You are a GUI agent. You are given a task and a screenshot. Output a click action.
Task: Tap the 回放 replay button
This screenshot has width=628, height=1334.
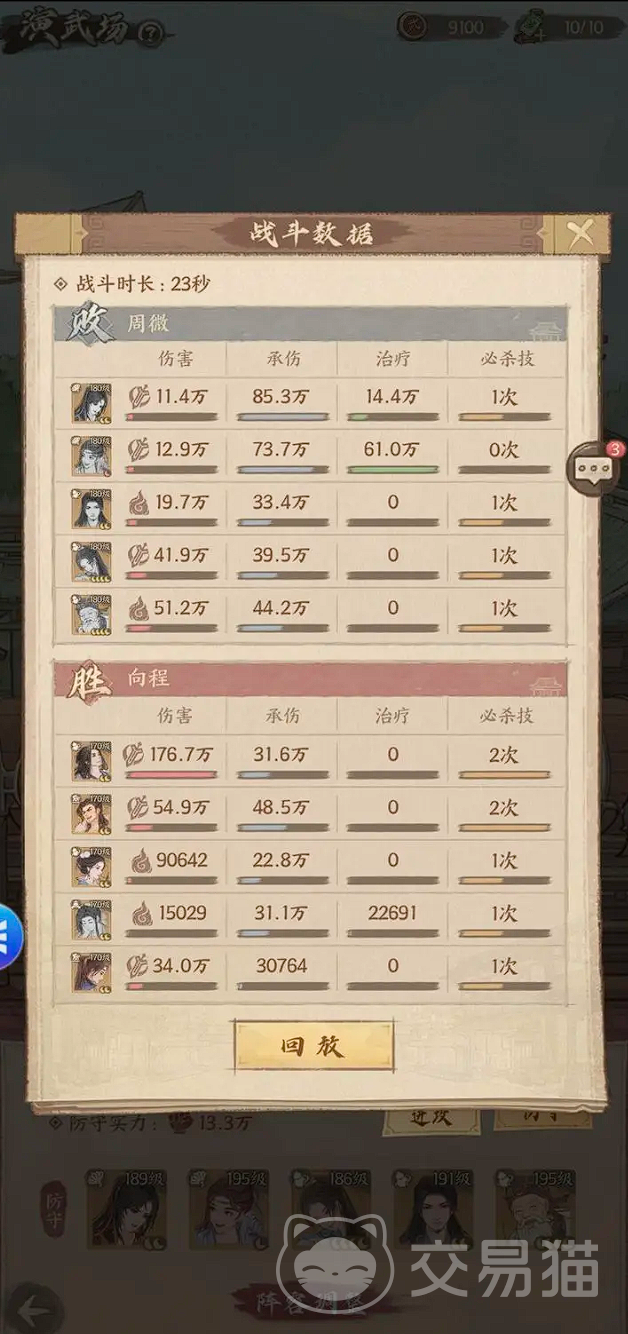tap(314, 1046)
